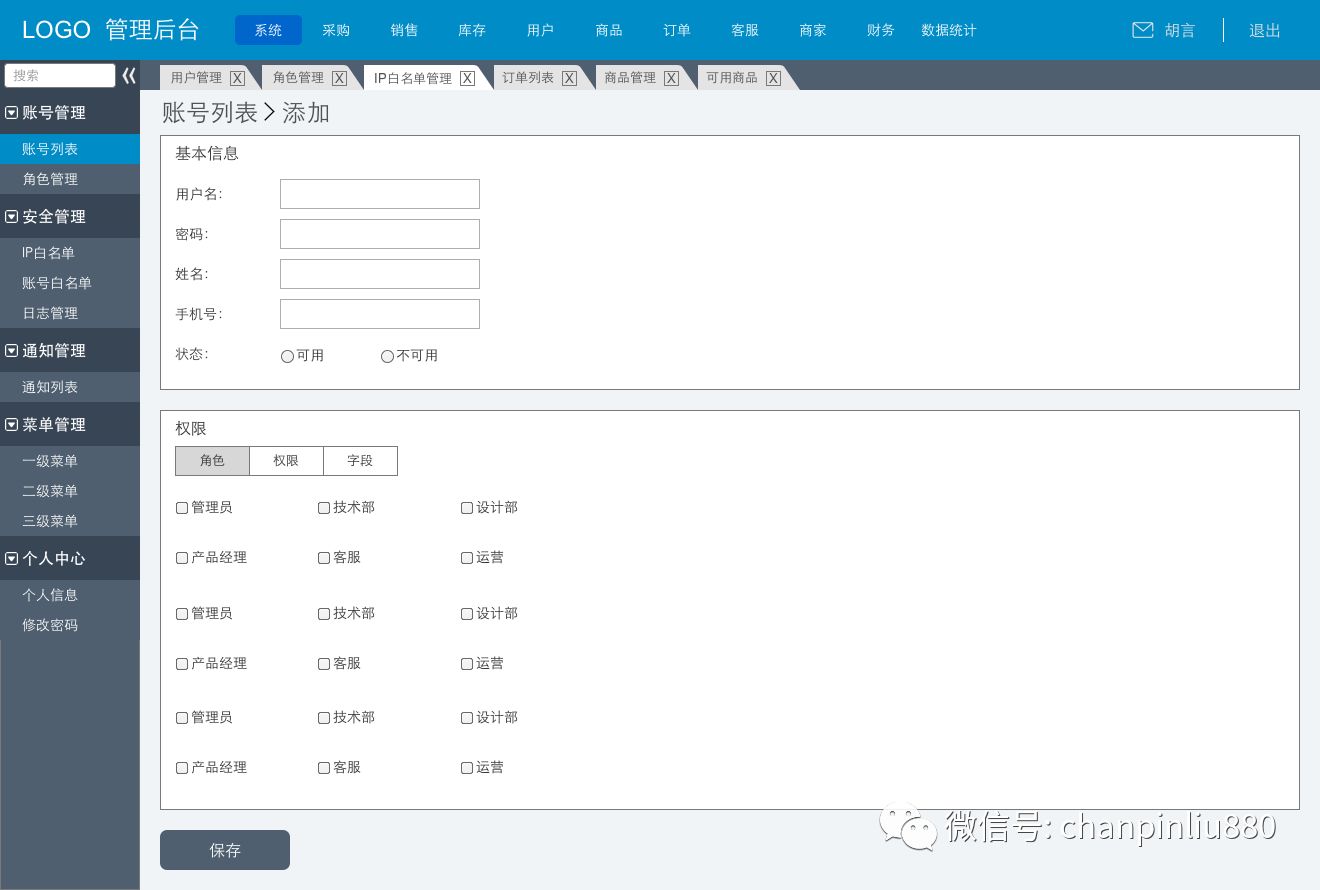Open the 商家 top navigation item

tap(813, 30)
